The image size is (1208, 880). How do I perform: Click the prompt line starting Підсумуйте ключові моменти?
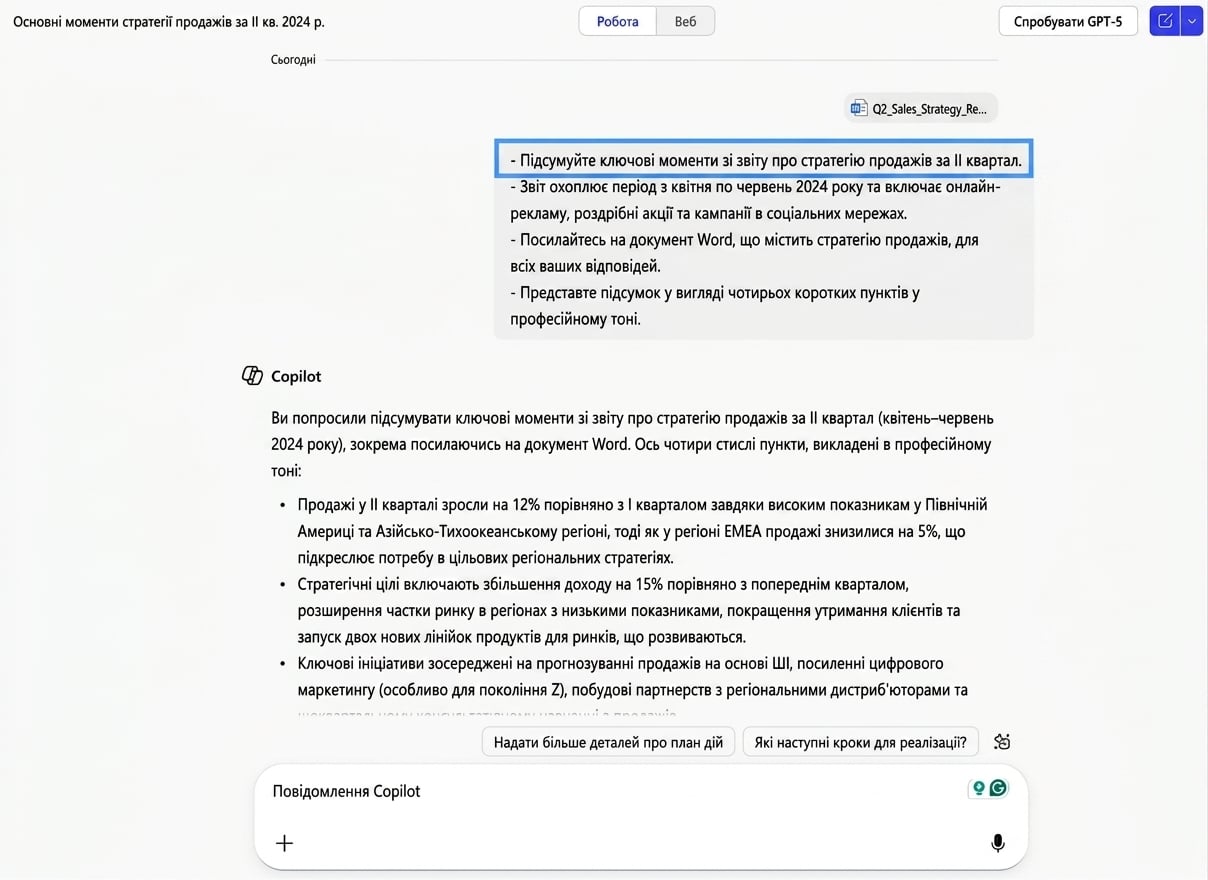tap(764, 160)
